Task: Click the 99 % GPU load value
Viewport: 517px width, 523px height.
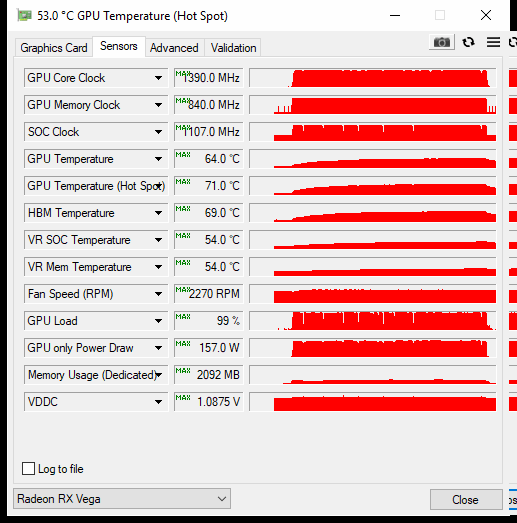Action: (x=209, y=321)
